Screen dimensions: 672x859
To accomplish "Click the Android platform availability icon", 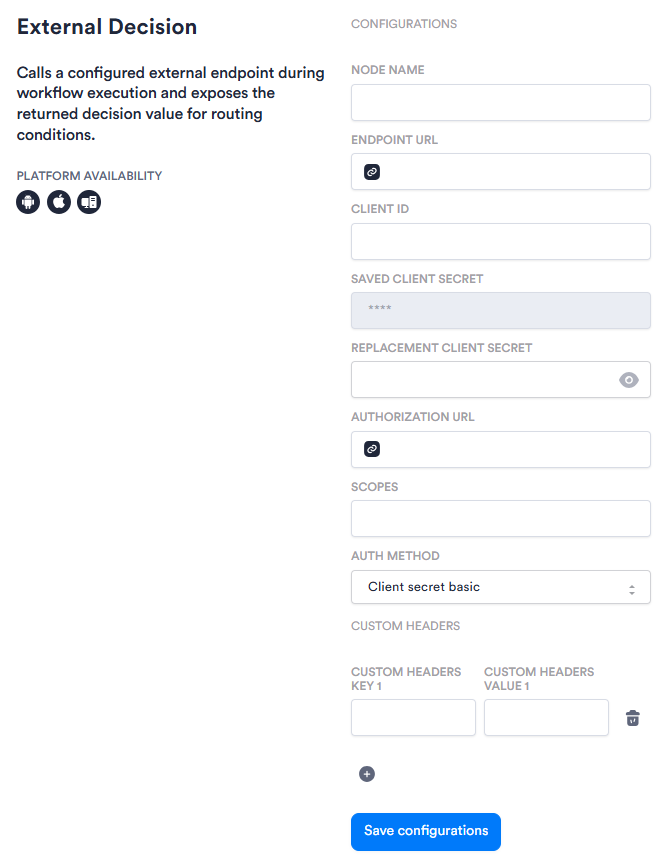I will pos(28,202).
